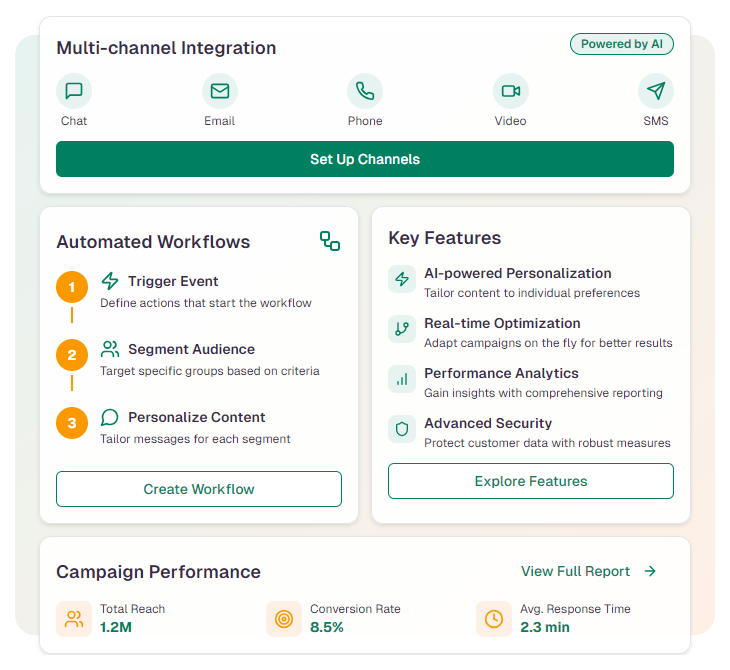Click the Performance Analytics bar chart icon
The height and width of the screenshot is (670, 730).
(402, 379)
